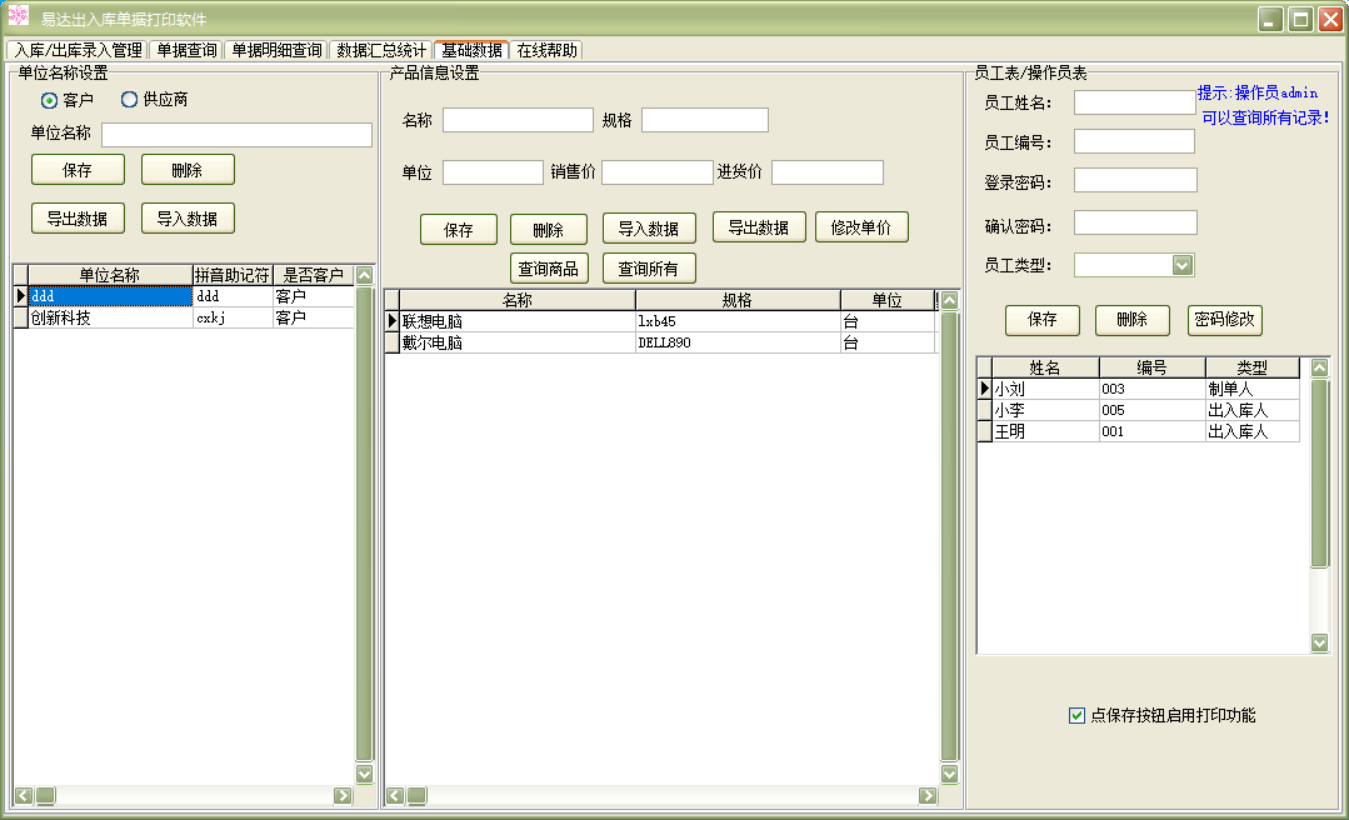1349x820 pixels.
Task: Click 导入数据 in unit name section
Action: coord(188,218)
